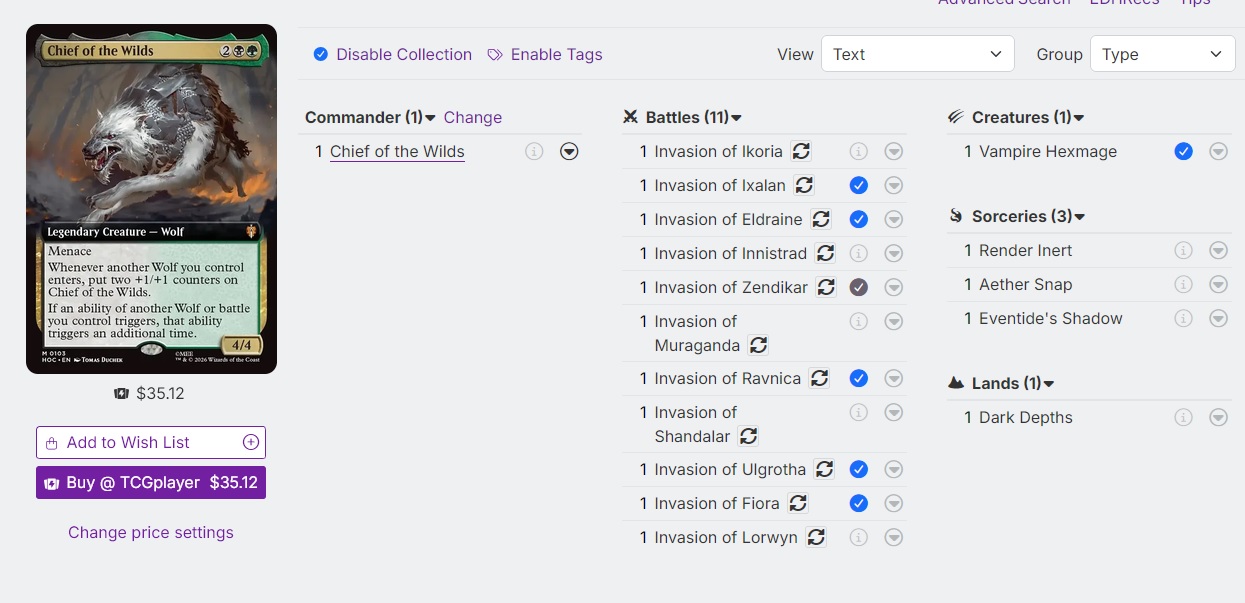Click the info icon for Invasion of Innistrad
The image size is (1245, 603).
click(x=858, y=253)
